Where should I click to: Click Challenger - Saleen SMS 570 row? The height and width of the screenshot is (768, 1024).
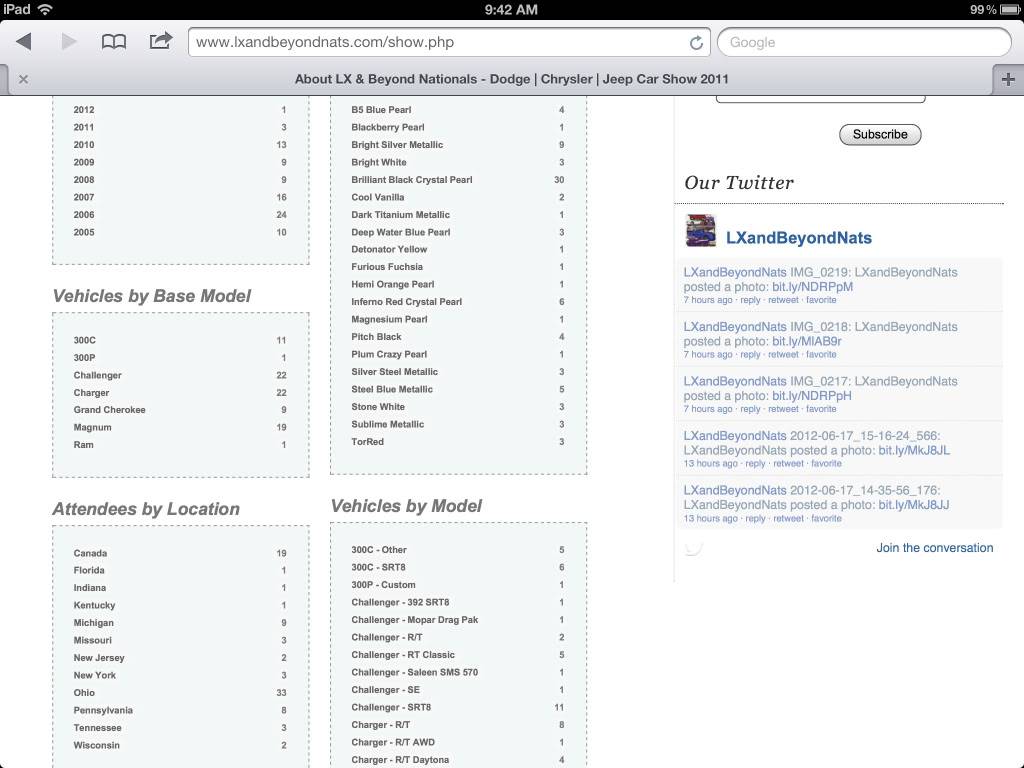[x=458, y=672]
